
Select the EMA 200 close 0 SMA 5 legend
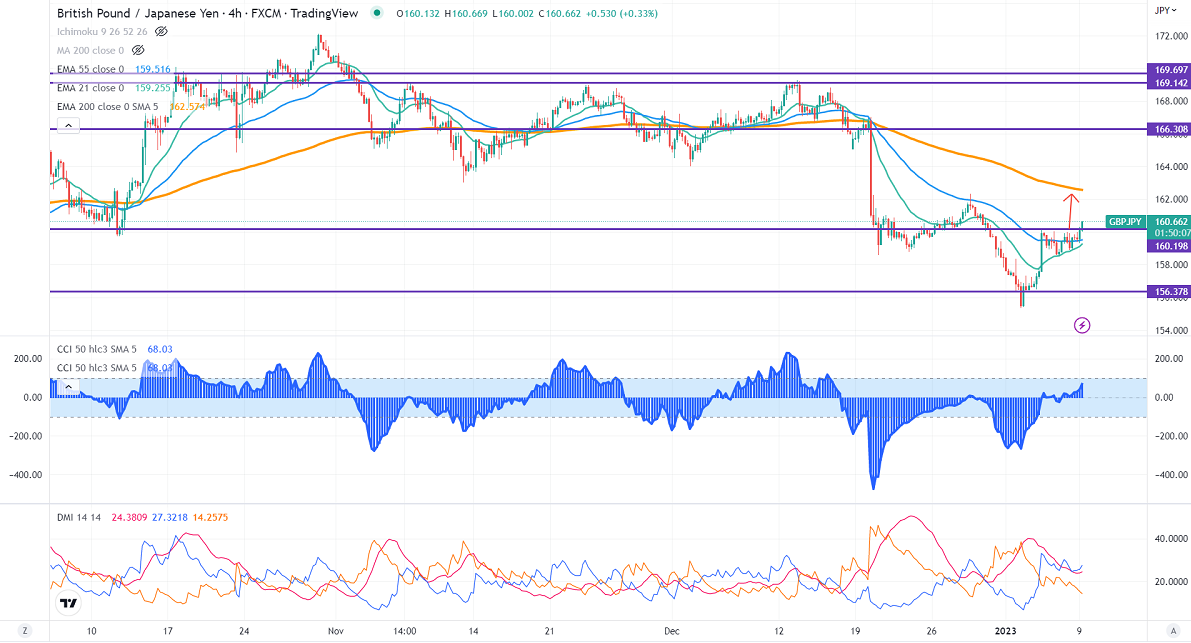tap(108, 107)
